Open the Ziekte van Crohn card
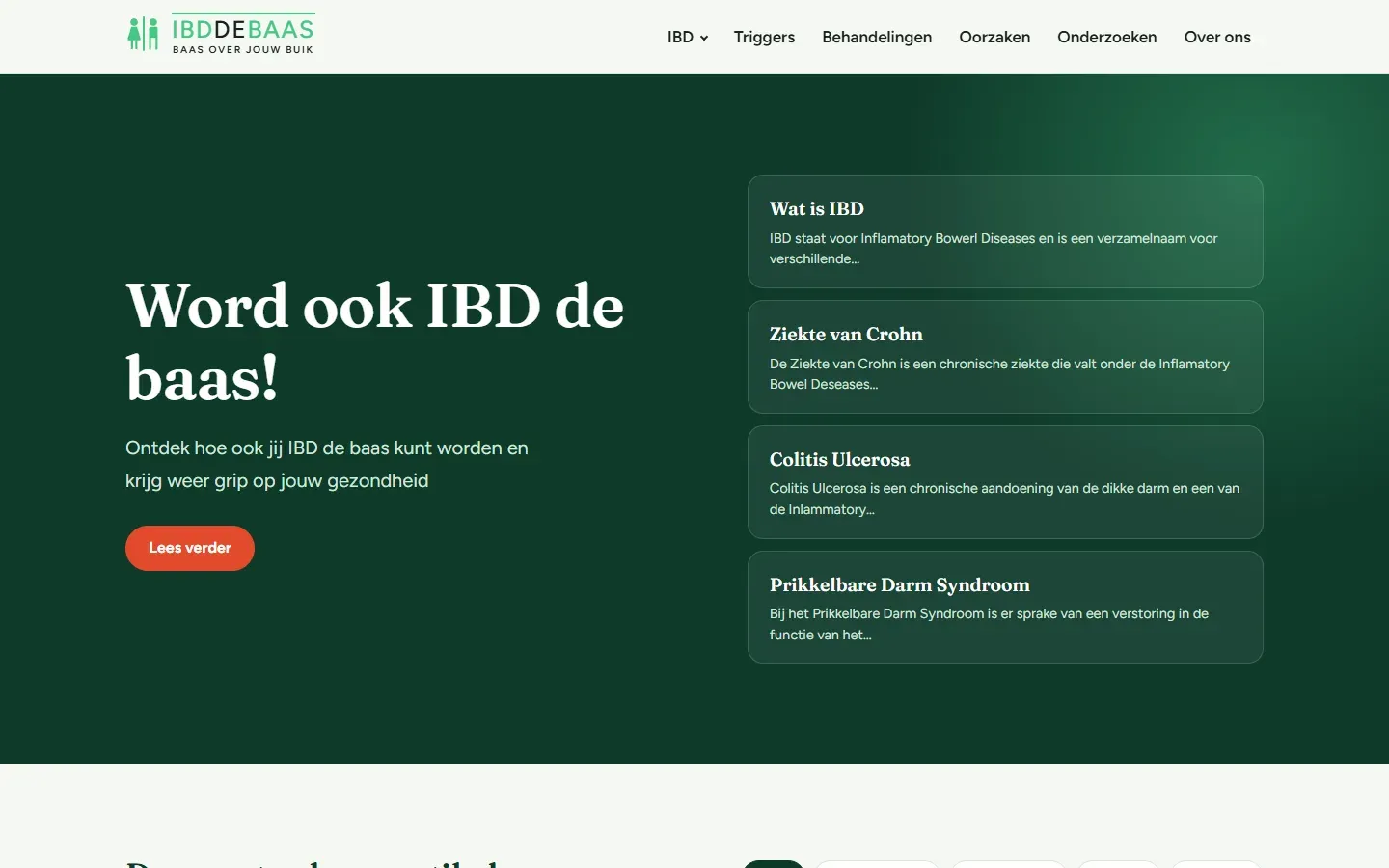The image size is (1389, 868). pos(1005,357)
